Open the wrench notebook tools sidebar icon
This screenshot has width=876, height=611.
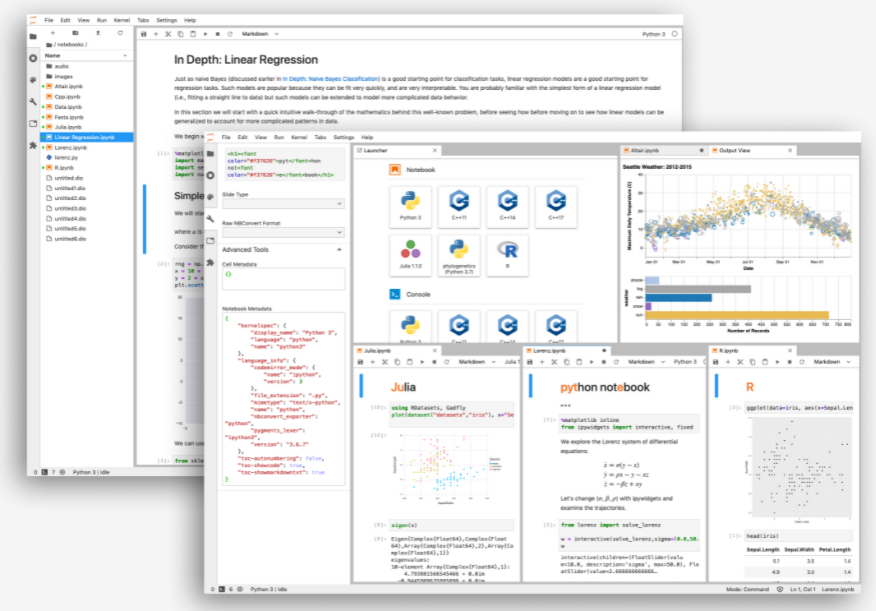click(x=210, y=219)
